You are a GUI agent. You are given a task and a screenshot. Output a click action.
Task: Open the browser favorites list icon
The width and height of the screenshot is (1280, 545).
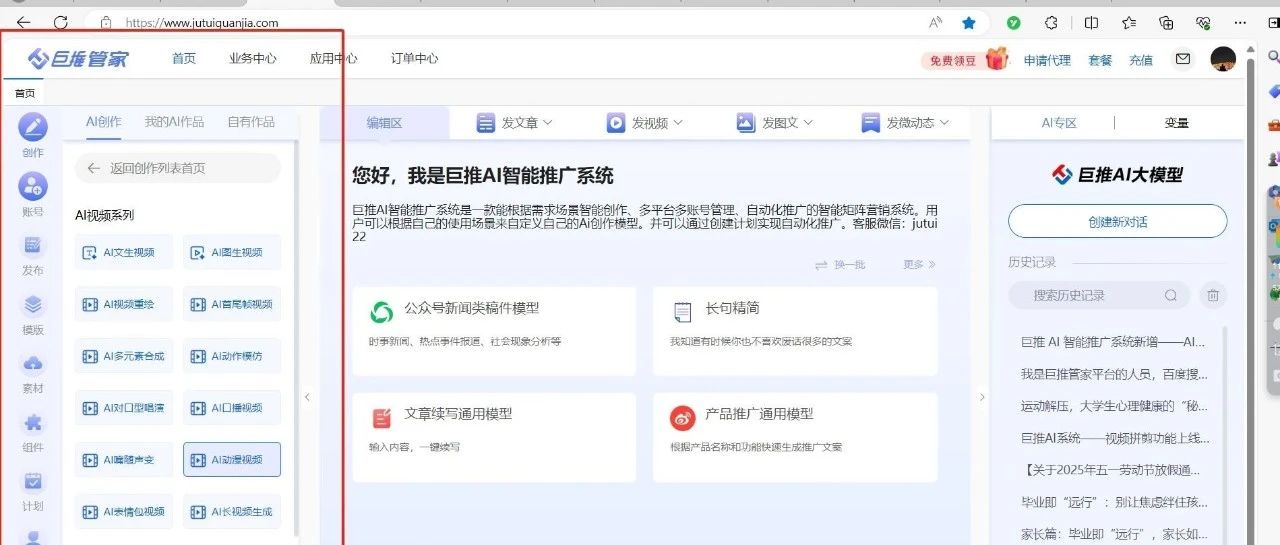point(1129,22)
